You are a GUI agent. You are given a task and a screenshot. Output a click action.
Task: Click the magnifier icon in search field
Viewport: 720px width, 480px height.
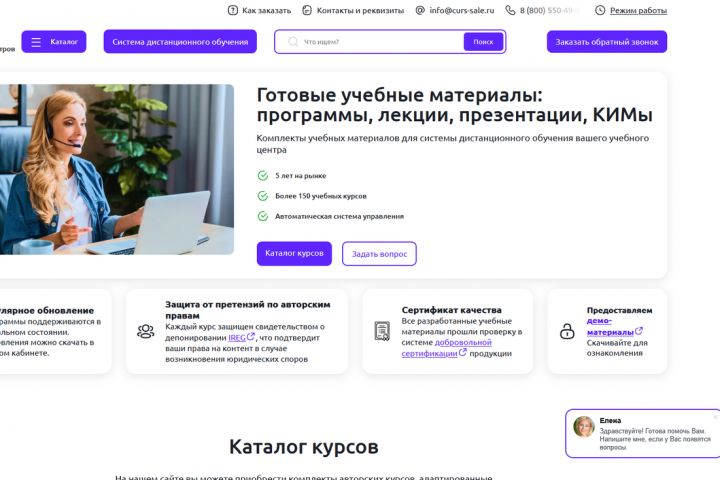pyautogui.click(x=292, y=42)
